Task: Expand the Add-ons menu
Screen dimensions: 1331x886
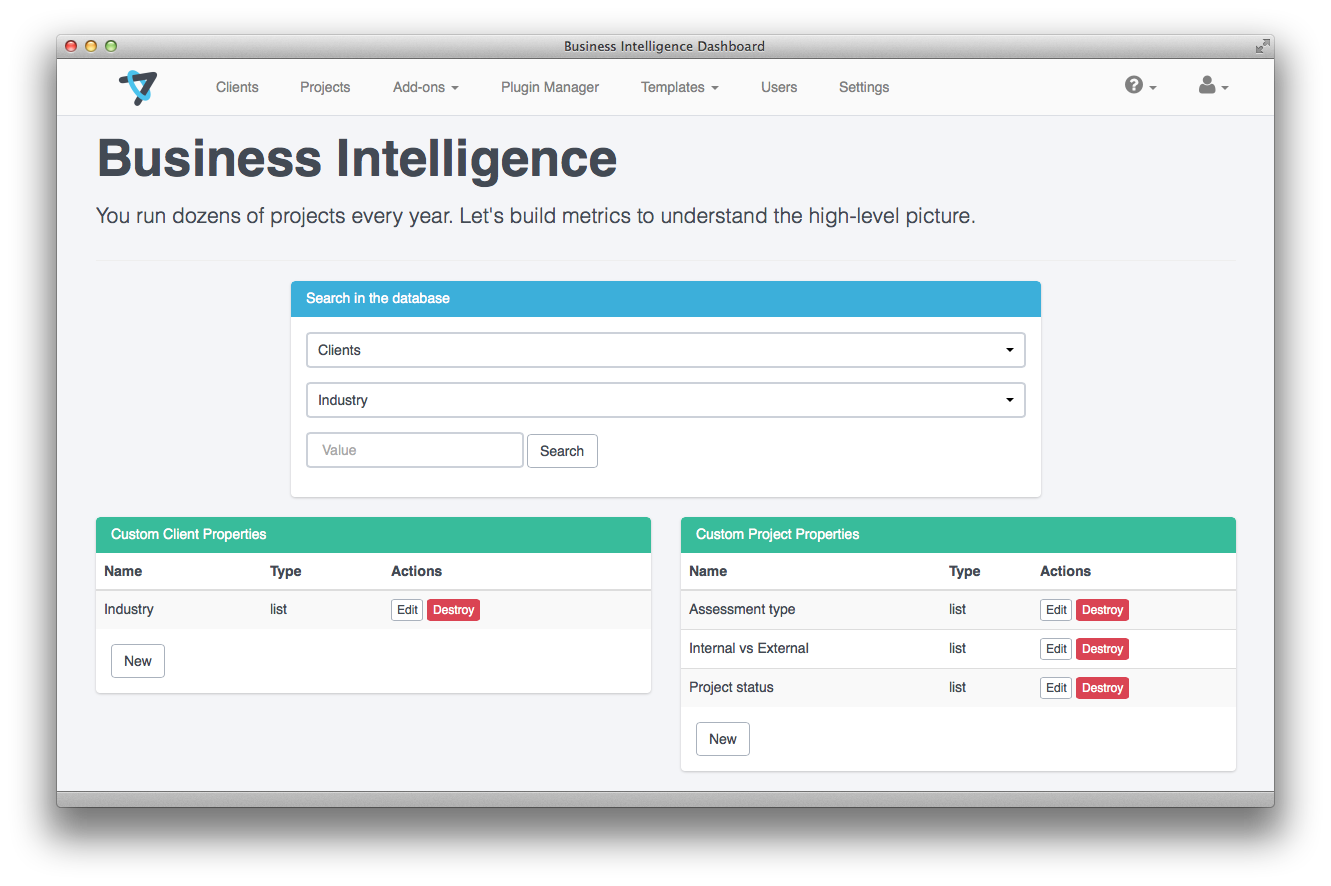Action: [x=426, y=87]
